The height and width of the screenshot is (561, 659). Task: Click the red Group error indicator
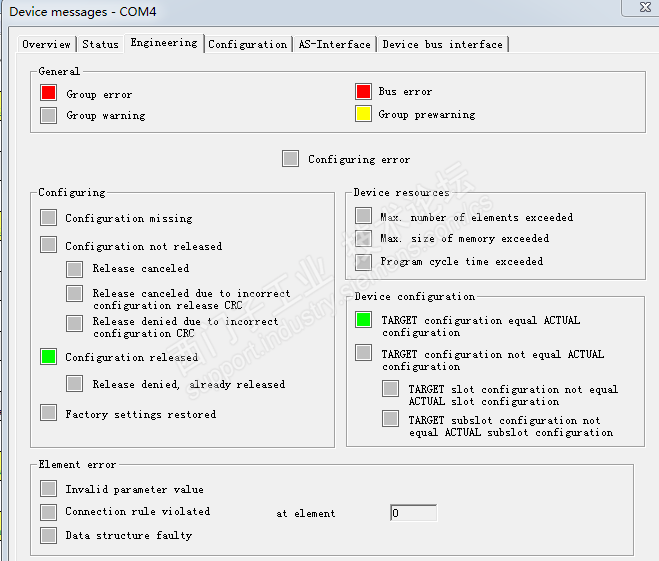point(48,93)
